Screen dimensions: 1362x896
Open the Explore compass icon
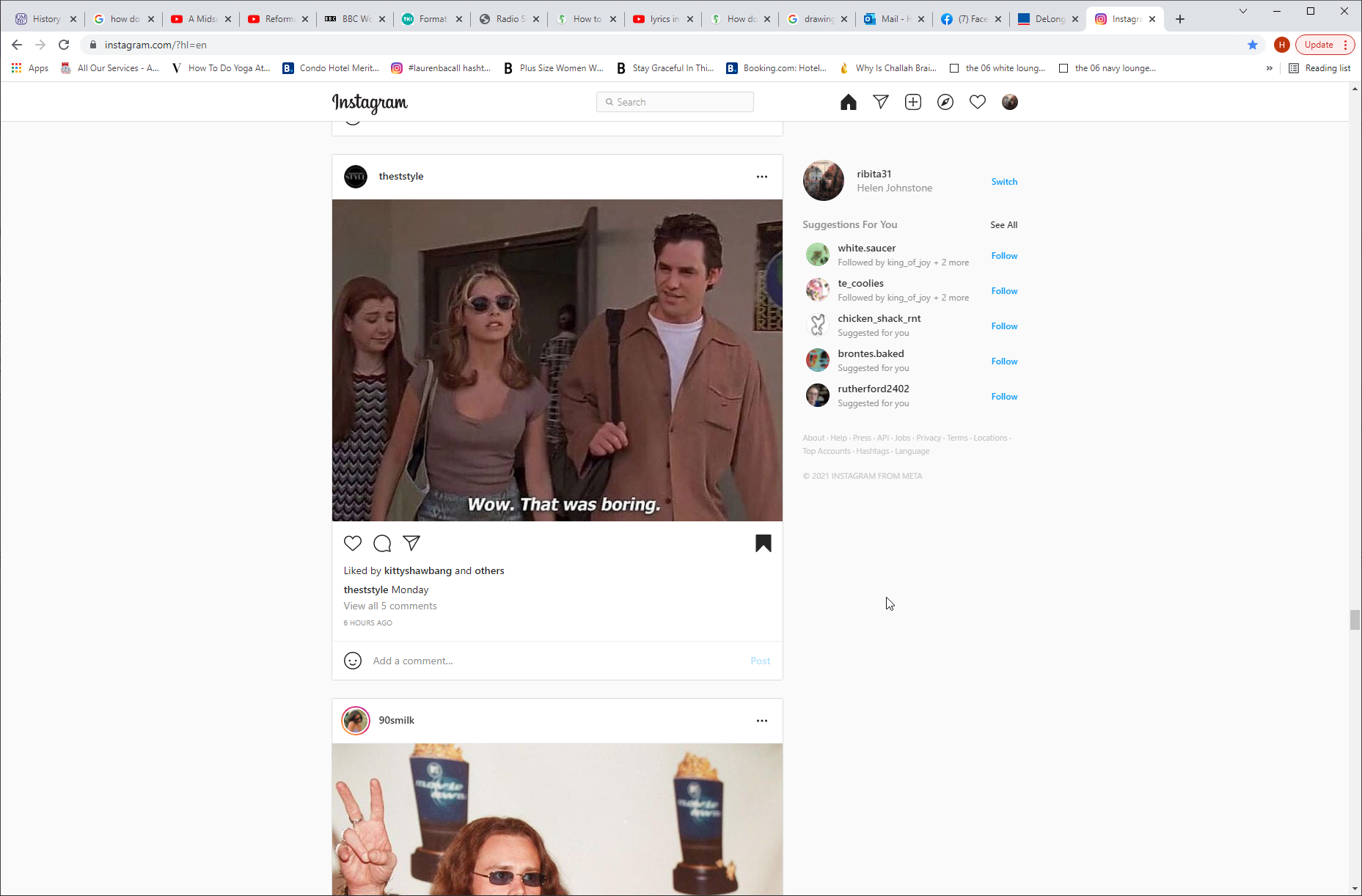click(945, 102)
